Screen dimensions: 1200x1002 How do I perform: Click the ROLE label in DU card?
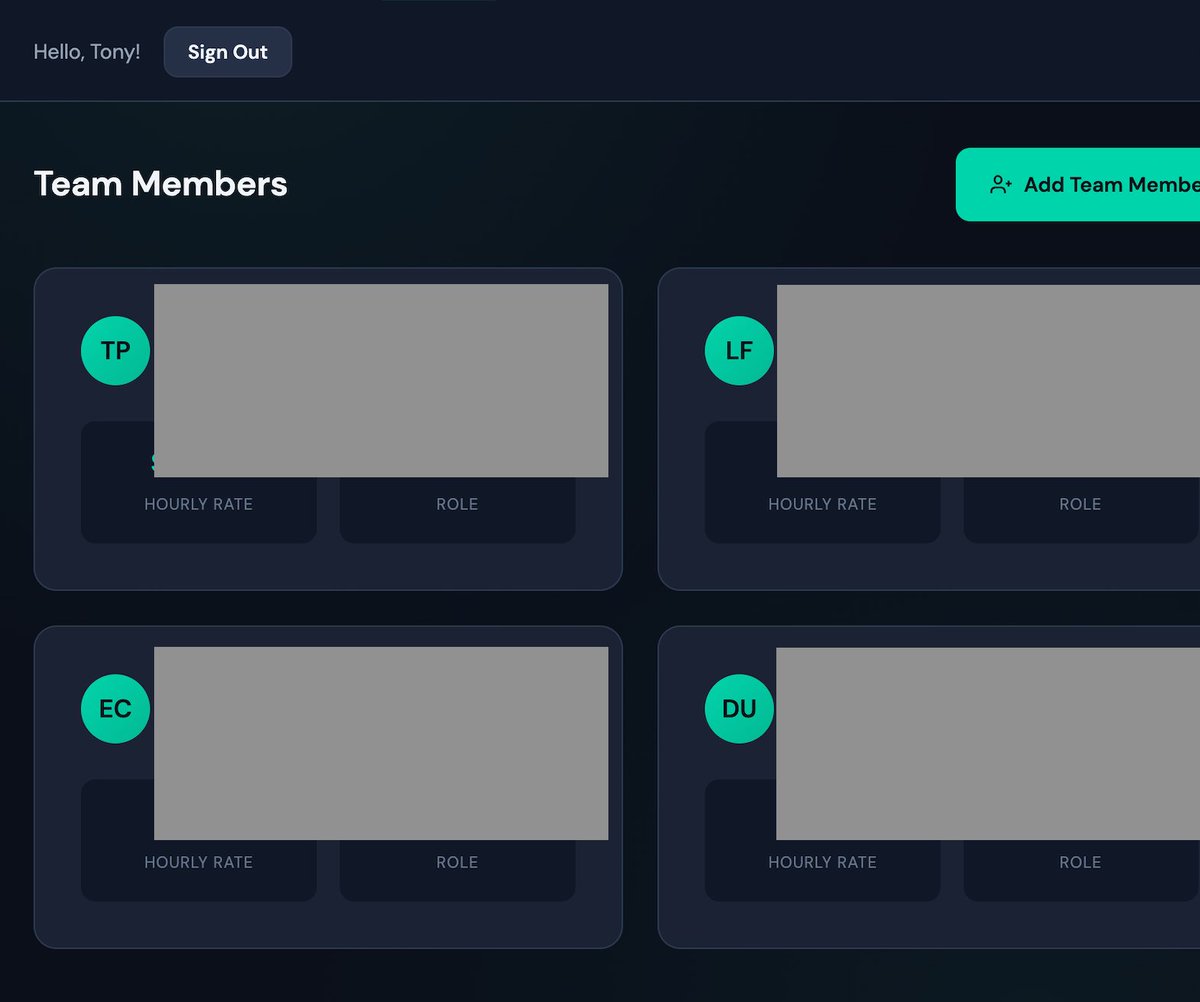[1080, 862]
